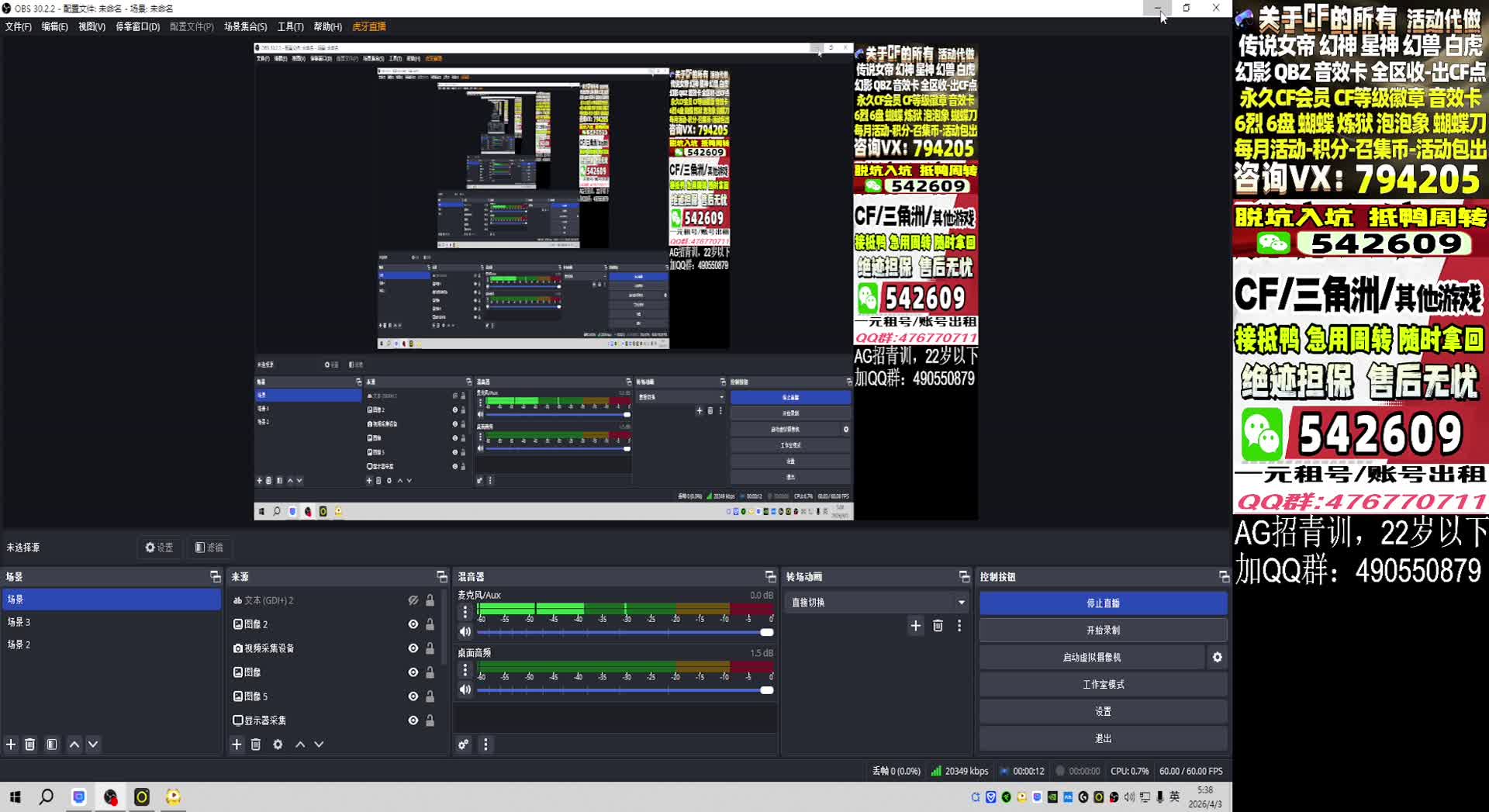Click the 开始录制 button
1489x812 pixels.
click(x=1102, y=630)
